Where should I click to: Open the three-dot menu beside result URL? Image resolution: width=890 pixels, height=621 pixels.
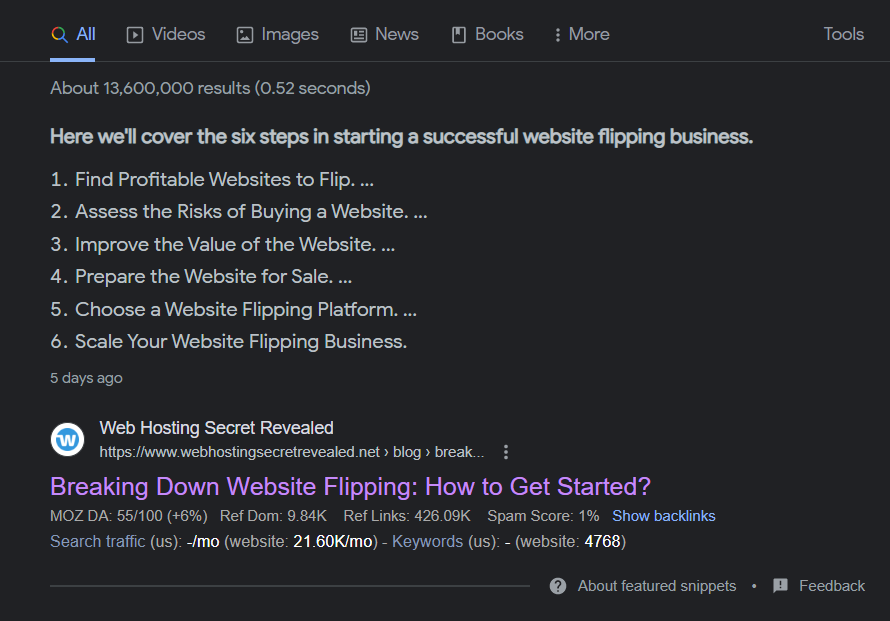click(x=506, y=452)
